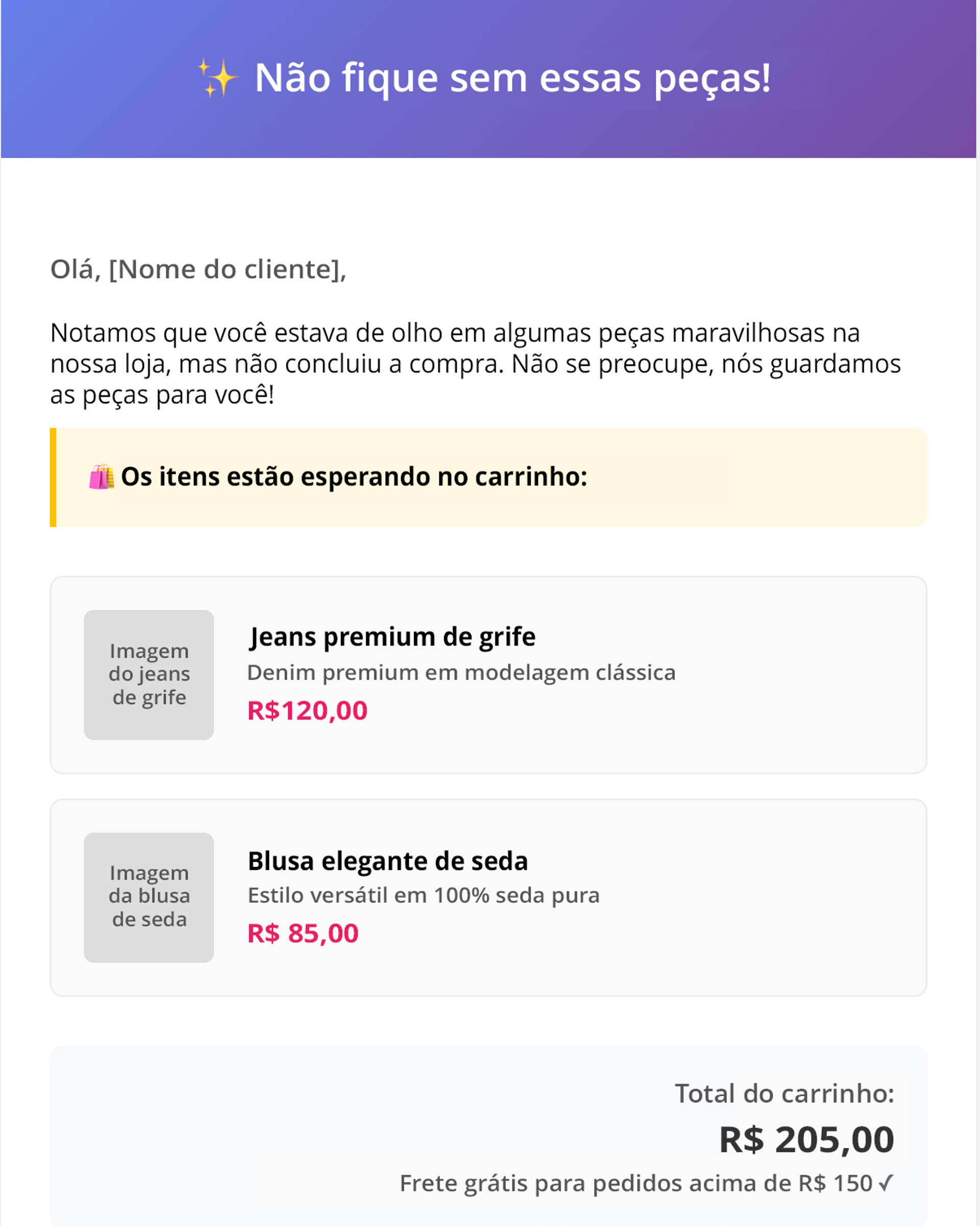The width and height of the screenshot is (980, 1226).
Task: Click the "Denim premium em modelagem clássica" description
Action: 461,672
